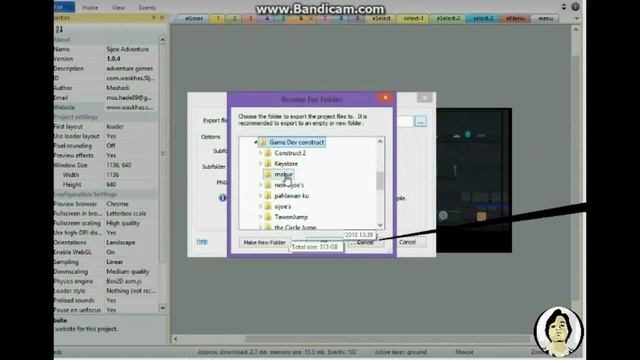Image resolution: width=640 pixels, height=360 pixels.
Task: Click folder list scrollbar up arrow
Action: [x=380, y=142]
